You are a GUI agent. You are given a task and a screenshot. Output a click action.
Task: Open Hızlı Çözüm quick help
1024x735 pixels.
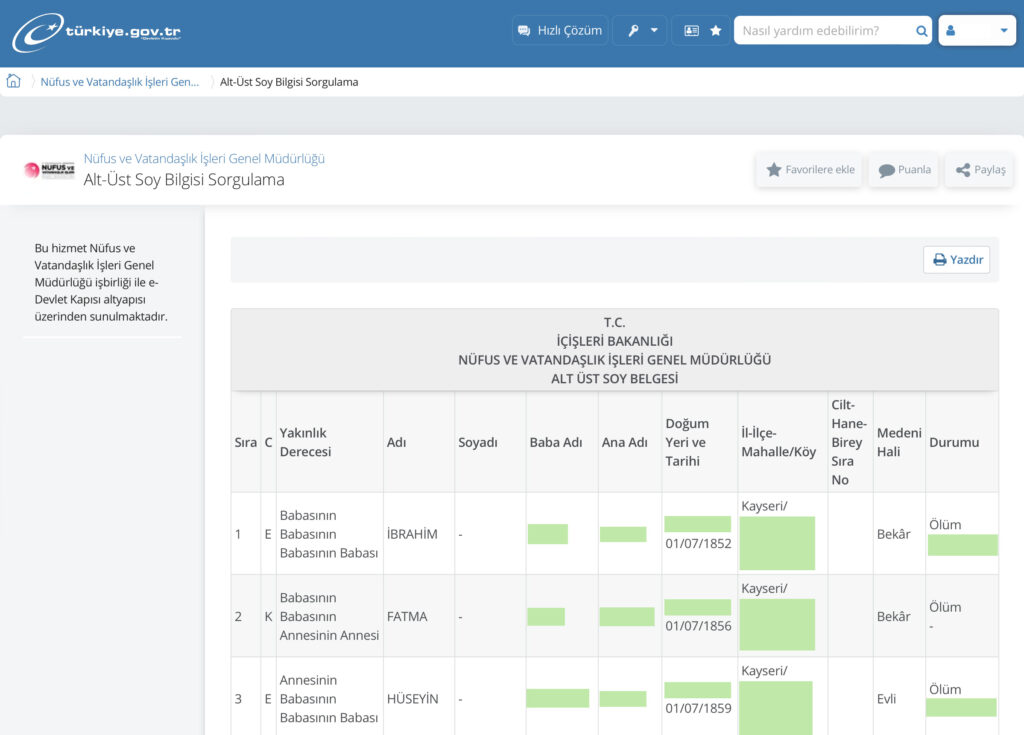pyautogui.click(x=559, y=31)
